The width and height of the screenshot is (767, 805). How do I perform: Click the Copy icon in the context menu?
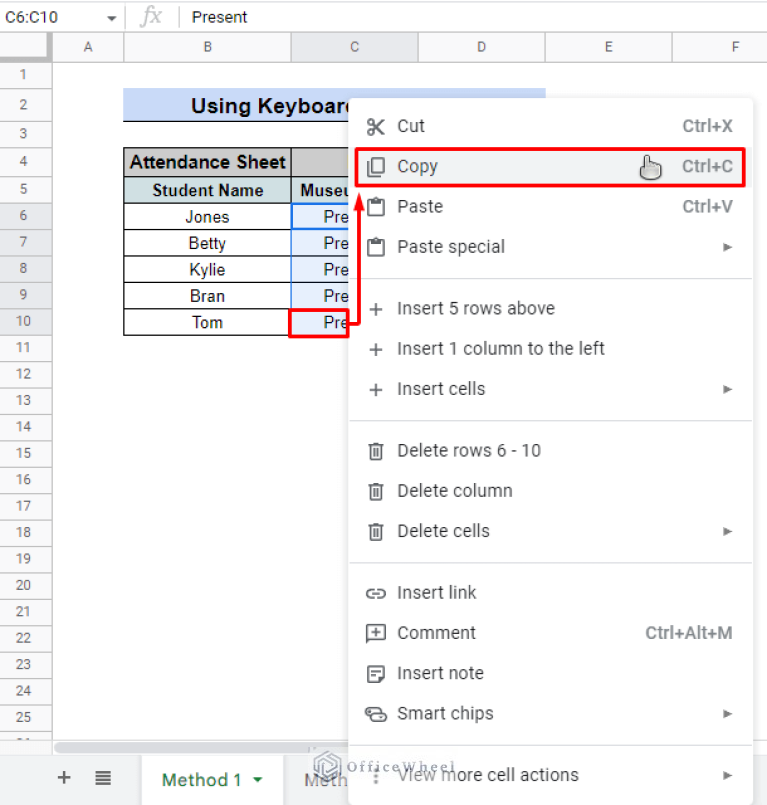377,166
